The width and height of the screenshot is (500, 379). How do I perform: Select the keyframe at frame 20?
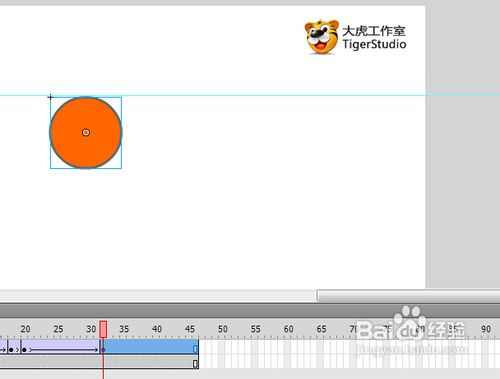pos(24,350)
